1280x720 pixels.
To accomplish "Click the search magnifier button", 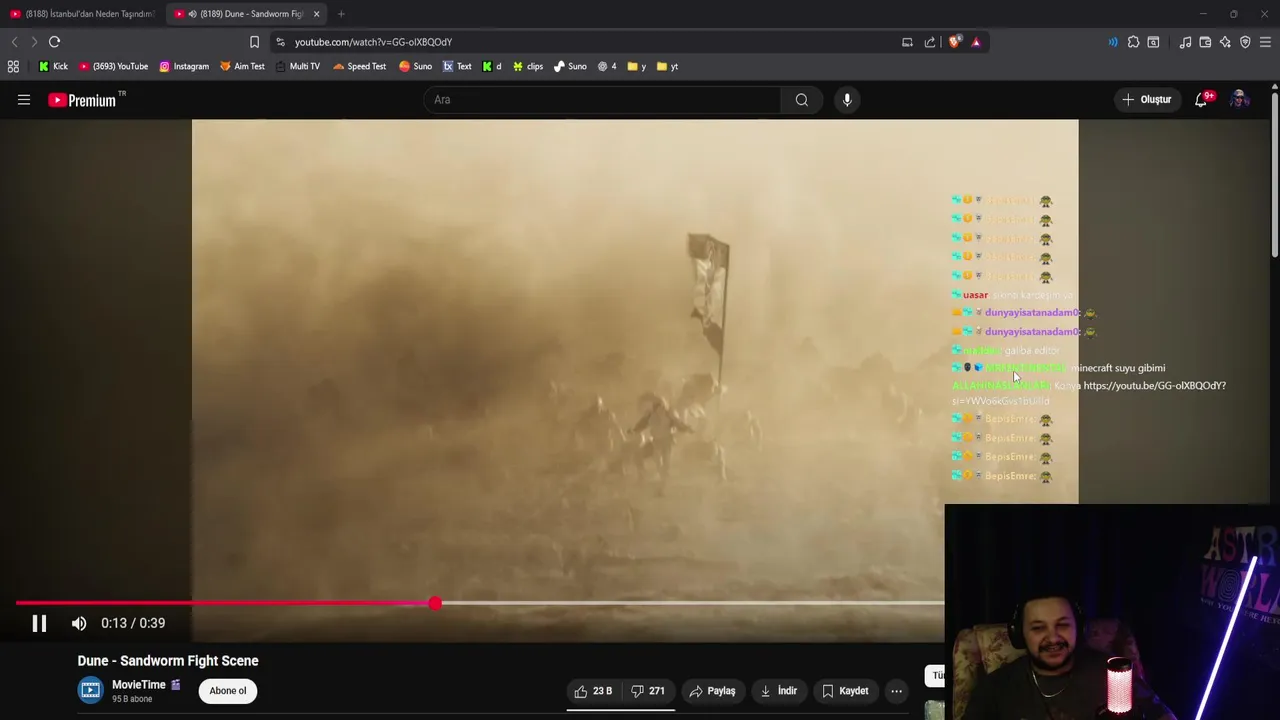I will coord(802,100).
